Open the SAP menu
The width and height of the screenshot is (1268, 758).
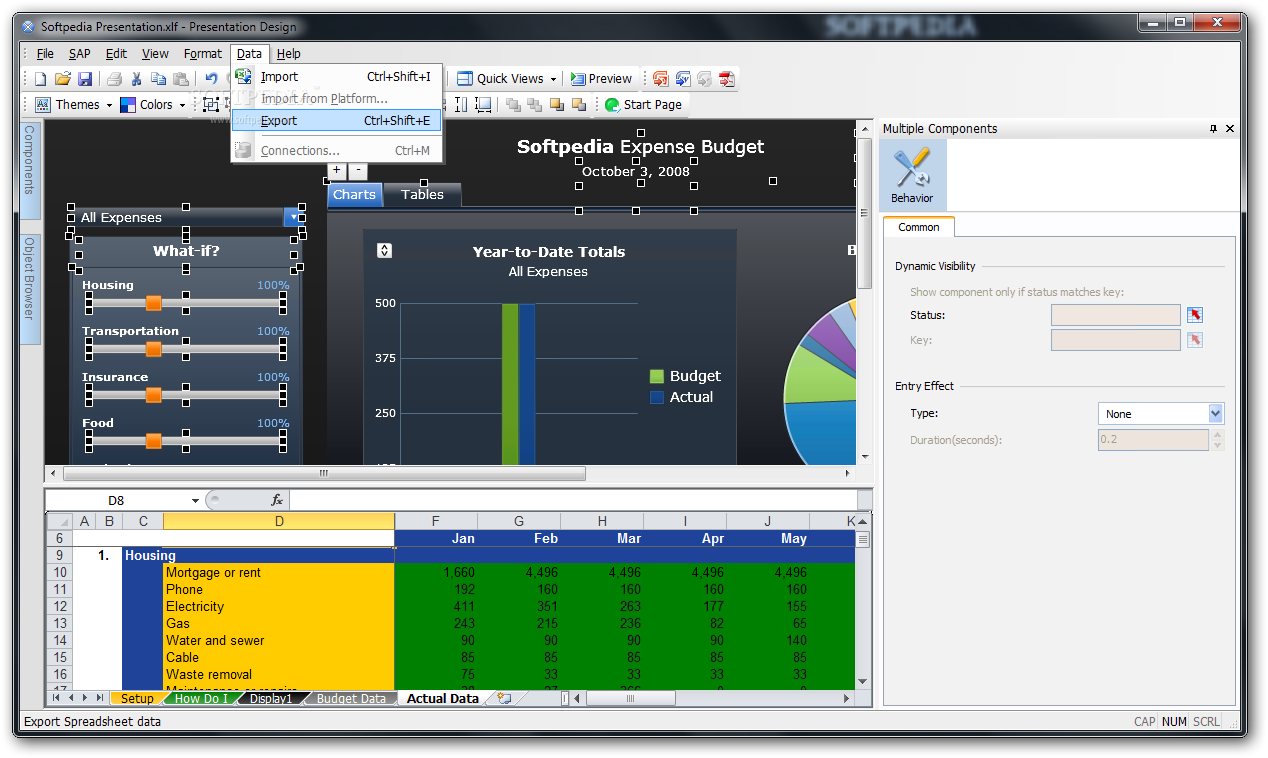pos(80,54)
